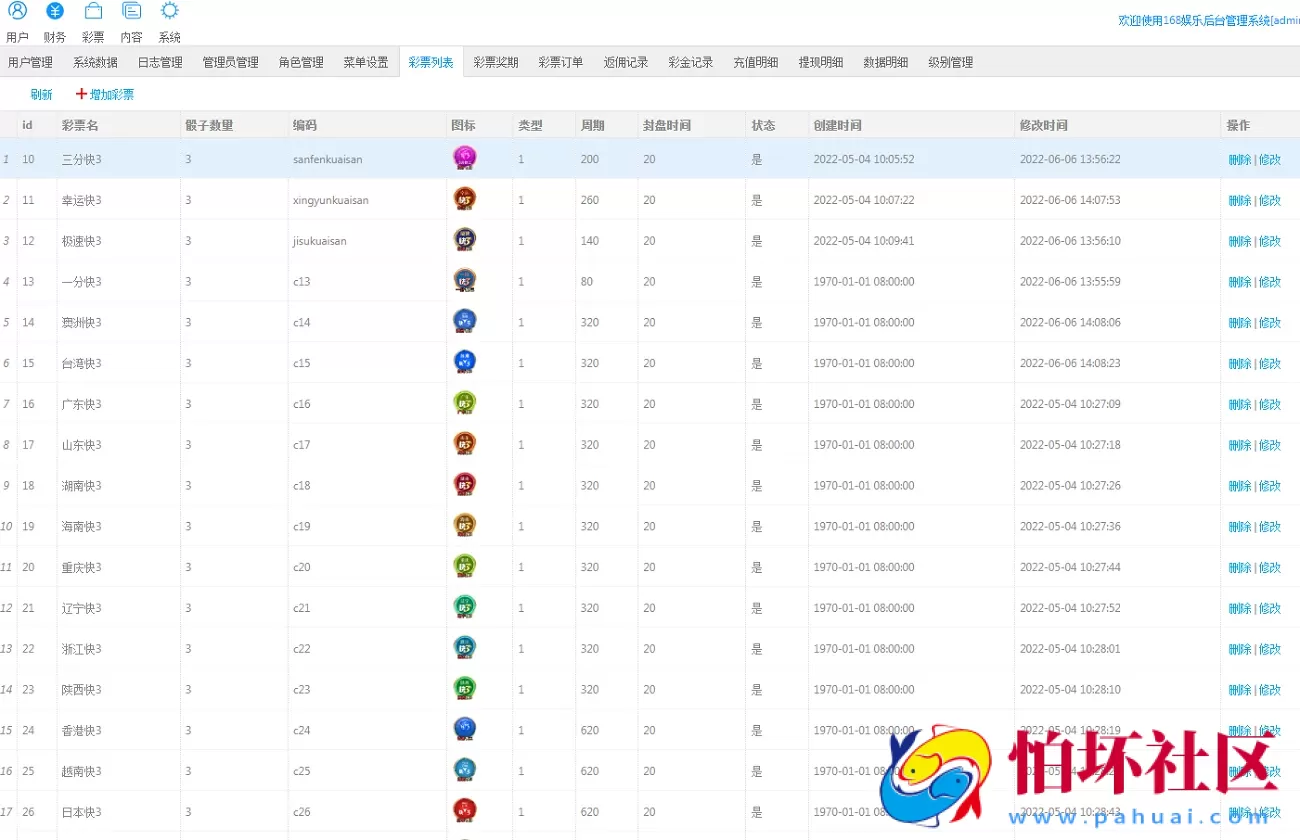Switch to the 充值明细 tab
Screen dimensions: 1300x840
coord(755,62)
